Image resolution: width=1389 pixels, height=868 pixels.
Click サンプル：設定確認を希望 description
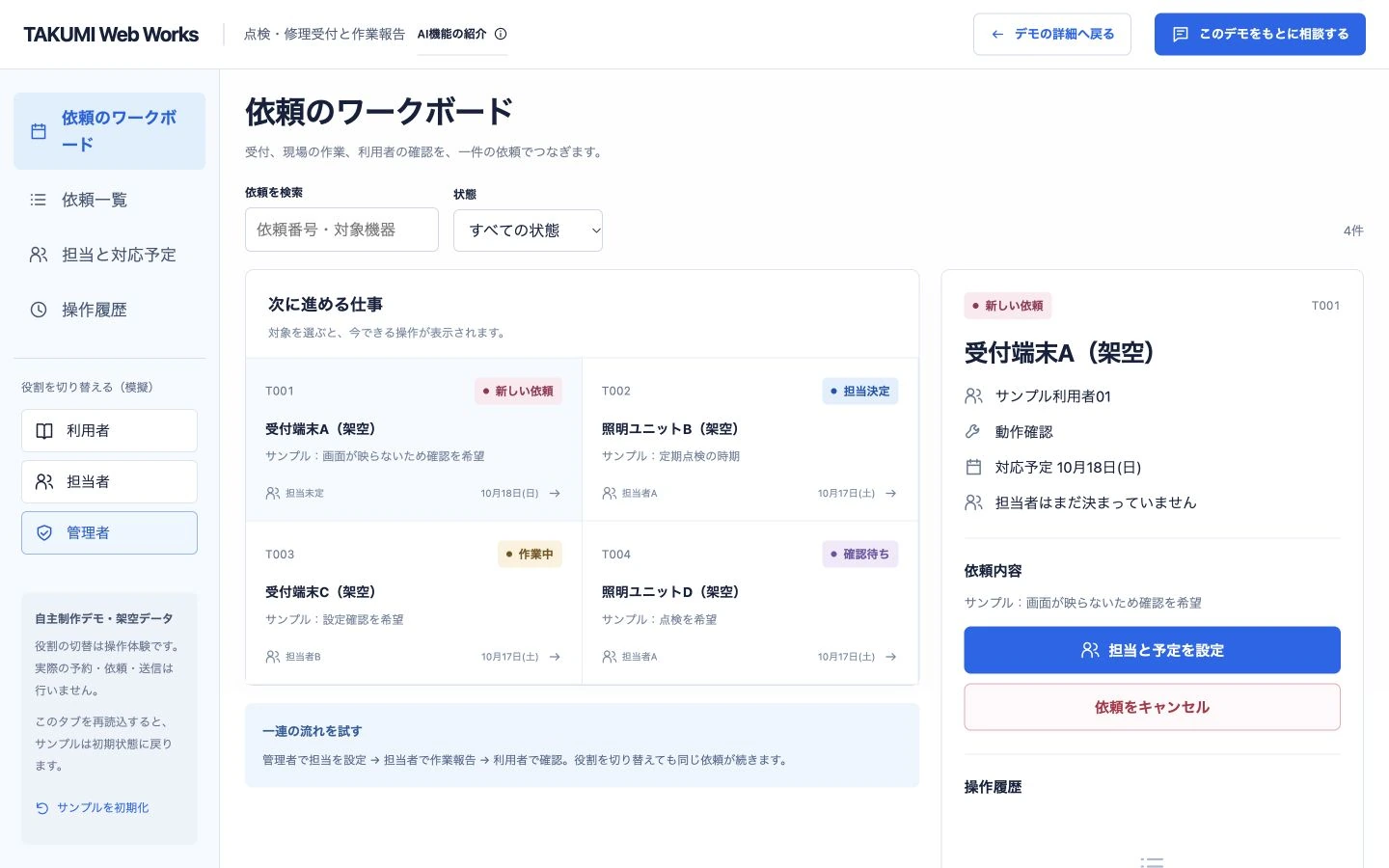click(x=335, y=620)
